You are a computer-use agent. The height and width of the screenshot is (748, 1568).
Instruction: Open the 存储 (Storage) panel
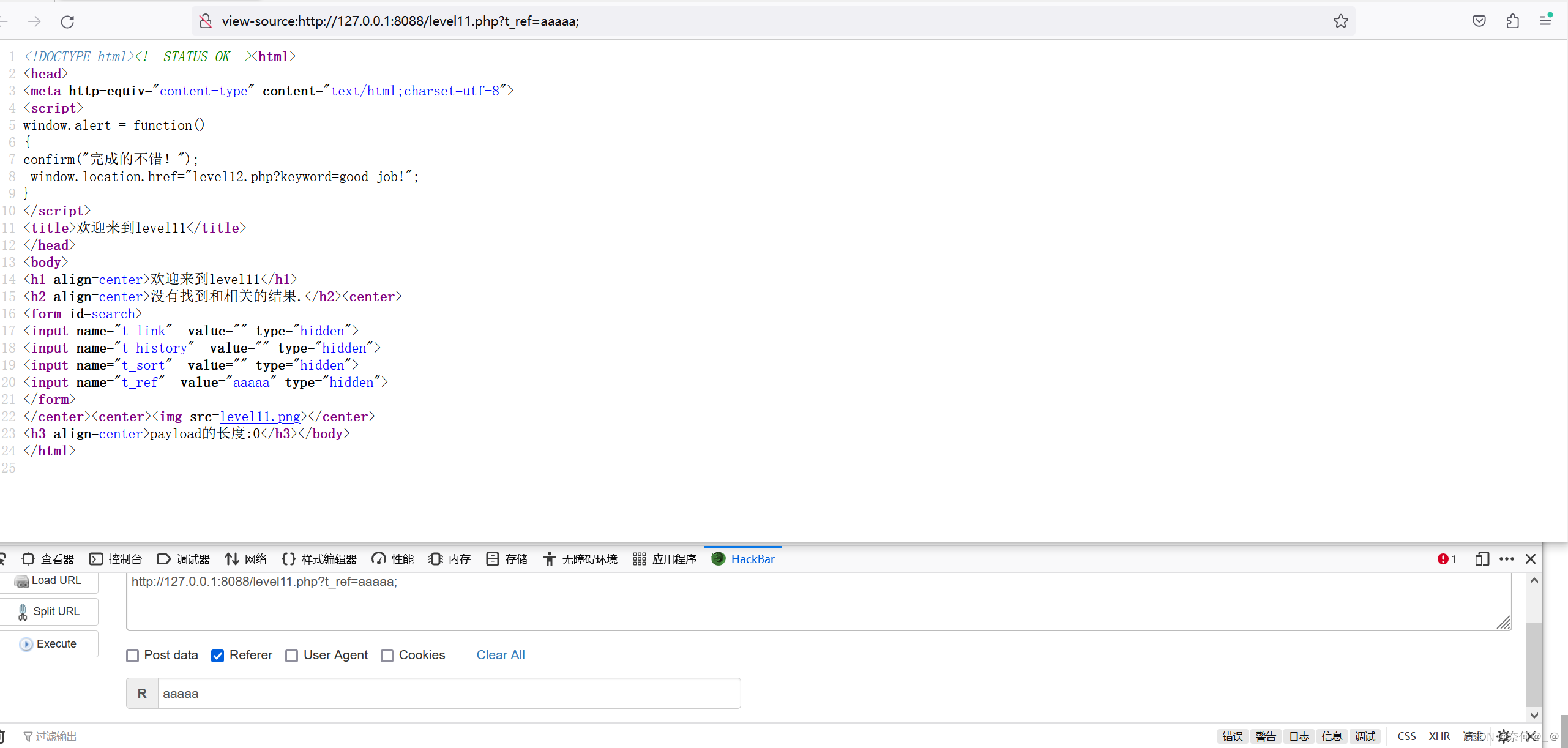pyautogui.click(x=509, y=559)
